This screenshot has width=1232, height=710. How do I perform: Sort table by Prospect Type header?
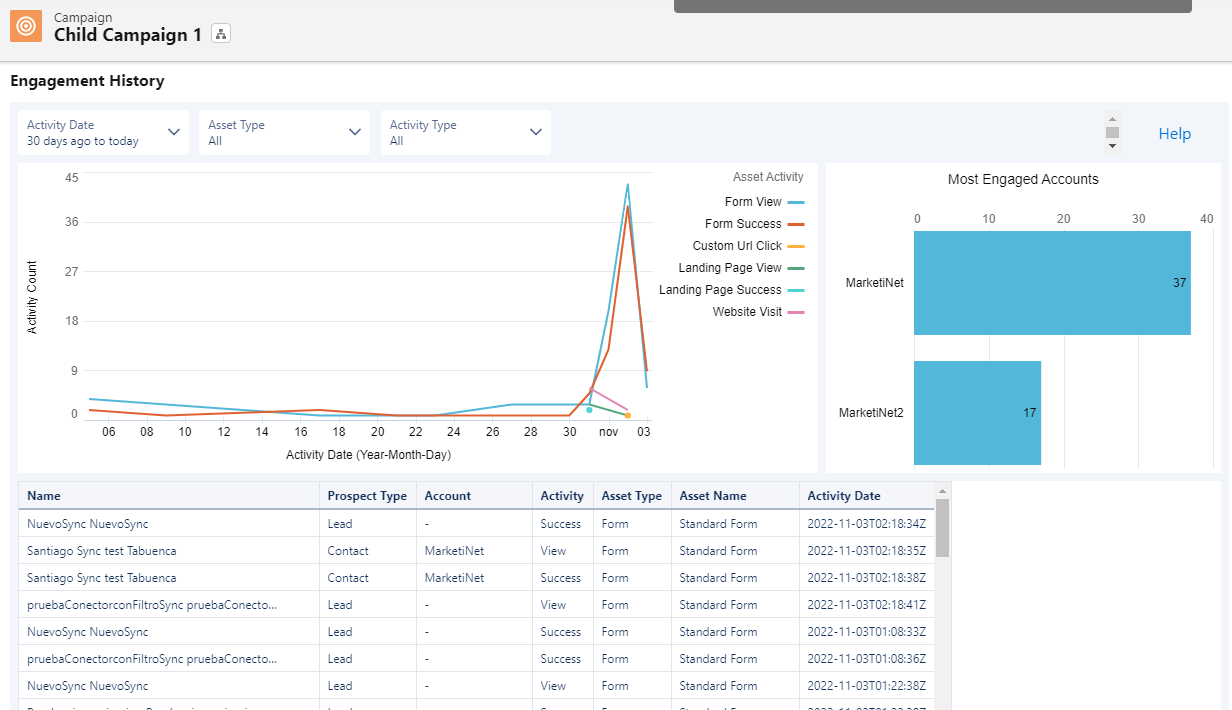[368, 496]
